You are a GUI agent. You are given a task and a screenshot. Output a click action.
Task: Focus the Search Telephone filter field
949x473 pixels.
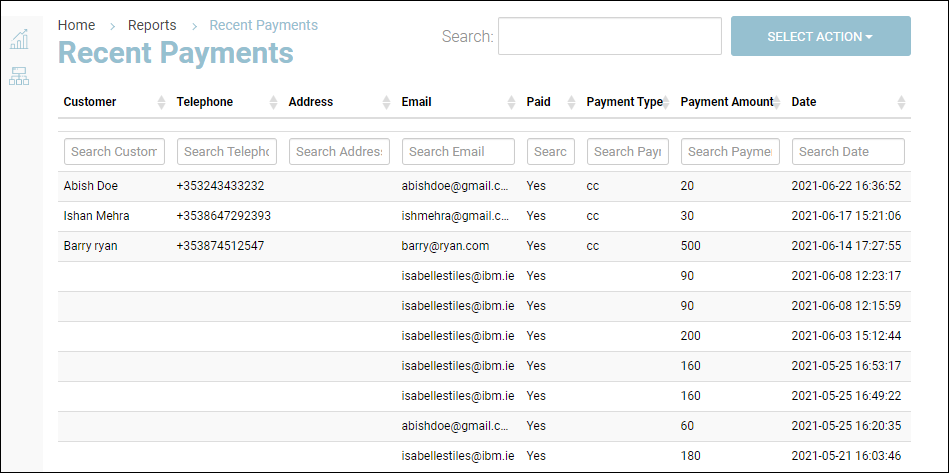pos(227,152)
